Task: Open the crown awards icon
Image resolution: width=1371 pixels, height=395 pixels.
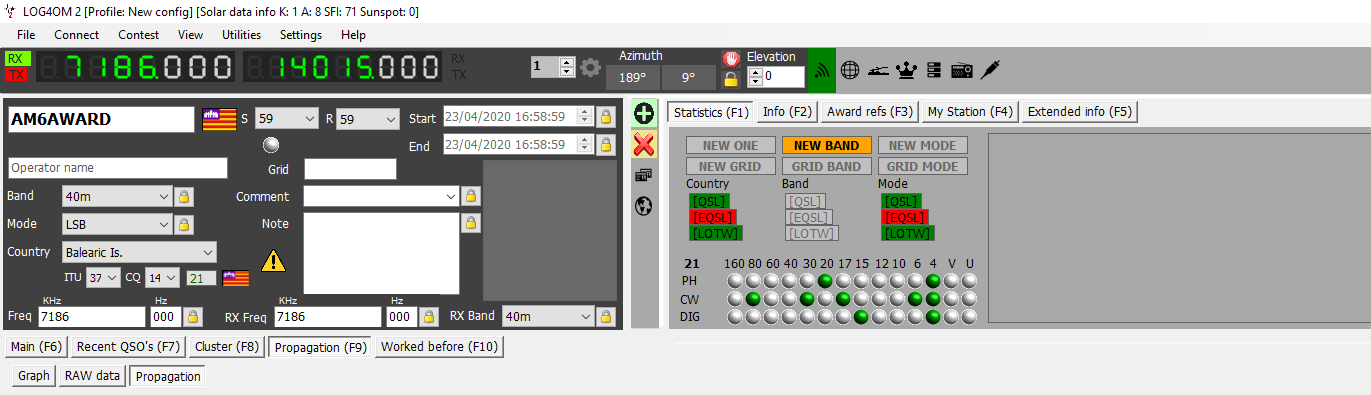Action: pyautogui.click(x=906, y=70)
